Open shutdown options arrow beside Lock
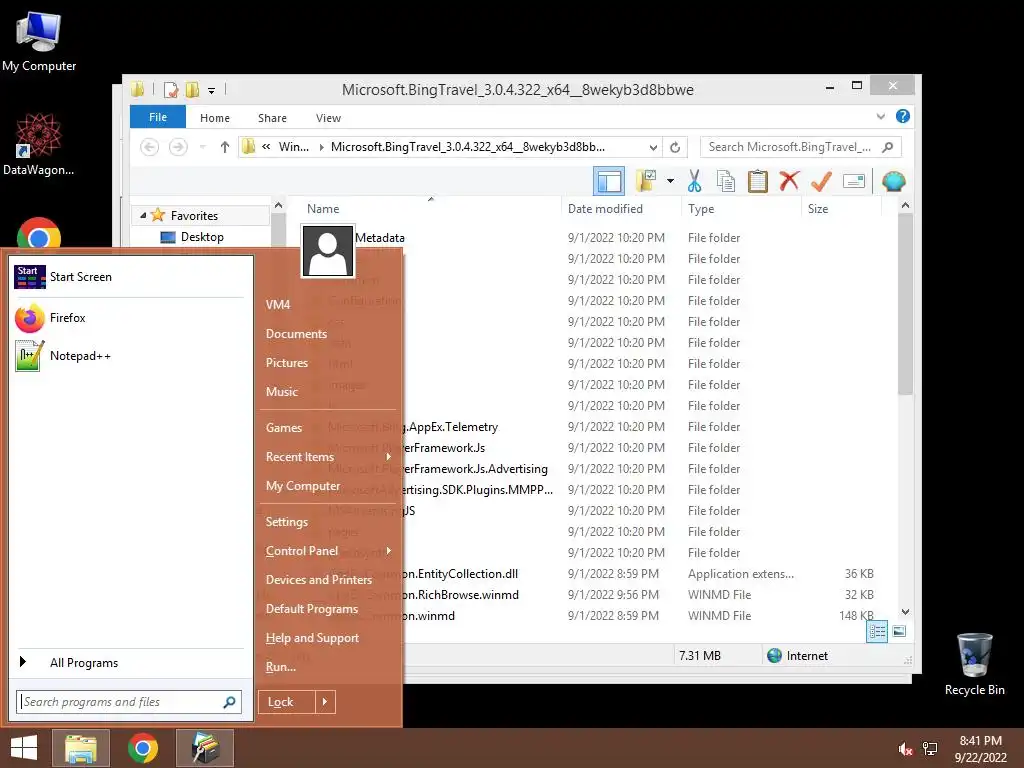 coord(325,702)
